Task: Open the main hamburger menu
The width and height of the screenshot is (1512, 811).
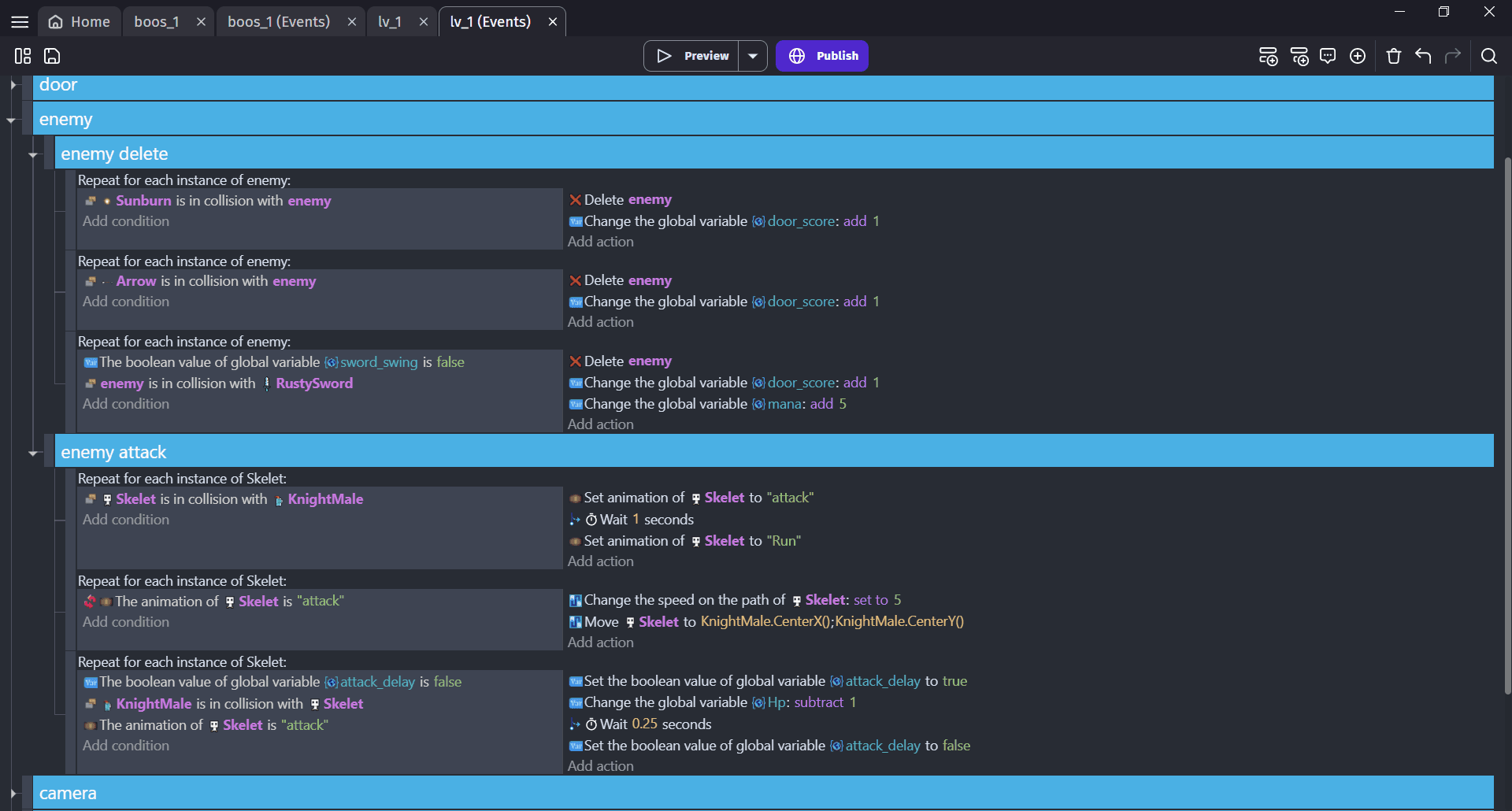Action: (19, 21)
